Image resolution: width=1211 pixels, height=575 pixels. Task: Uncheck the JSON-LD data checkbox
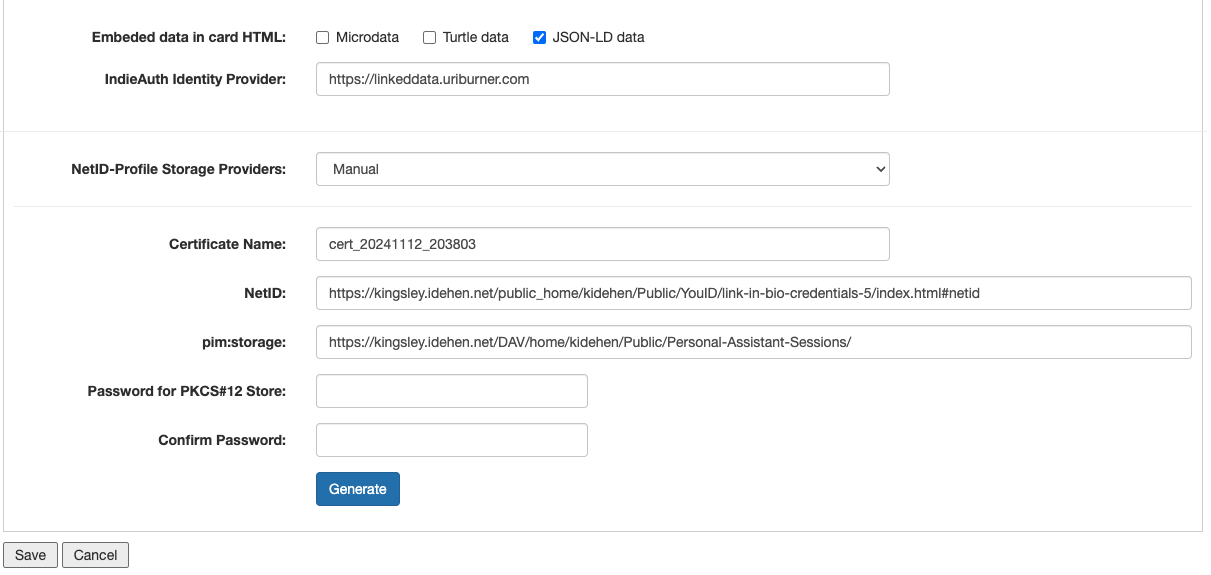[x=539, y=38]
